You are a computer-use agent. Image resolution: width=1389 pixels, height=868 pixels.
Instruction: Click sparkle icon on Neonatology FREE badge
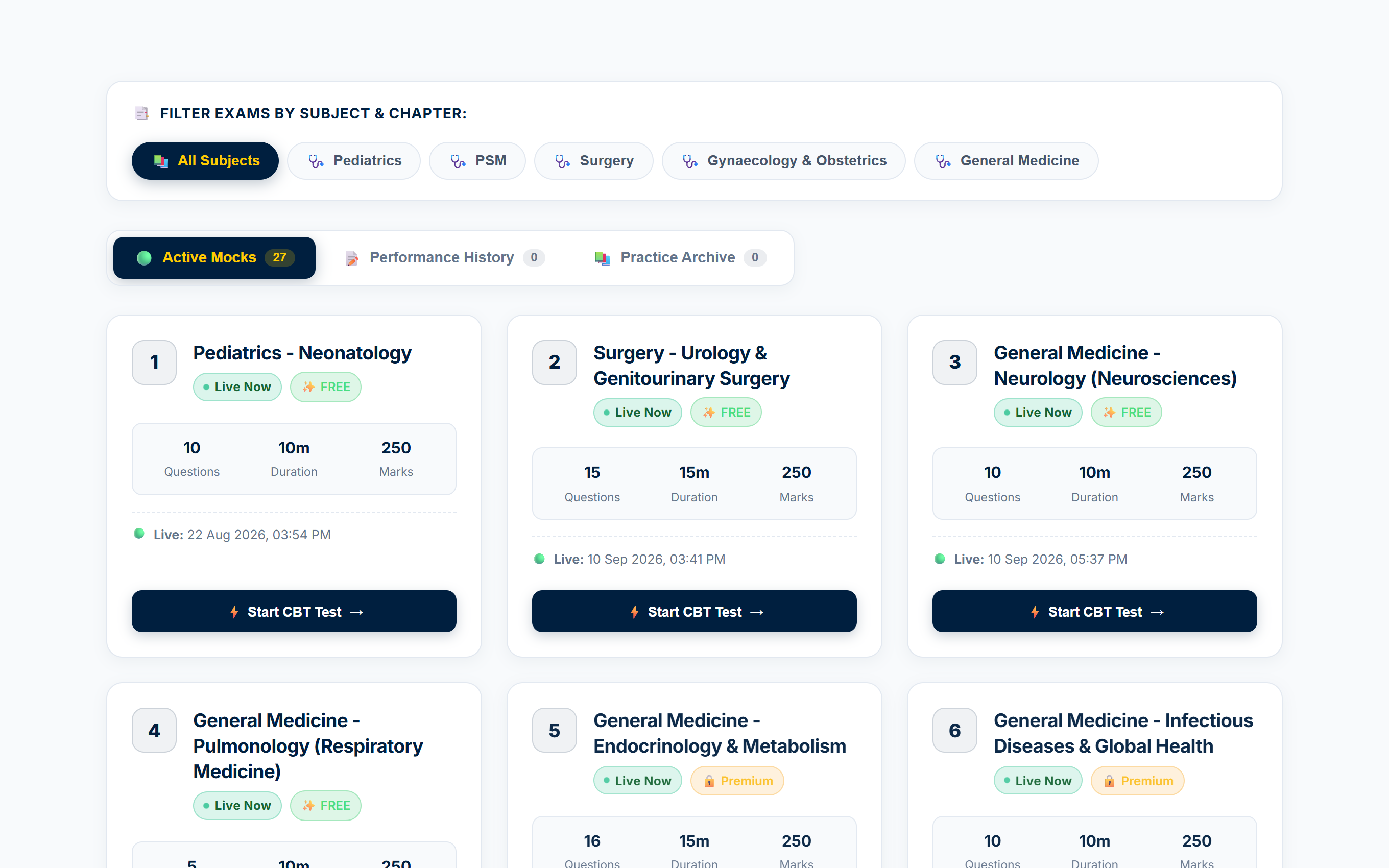(x=309, y=387)
